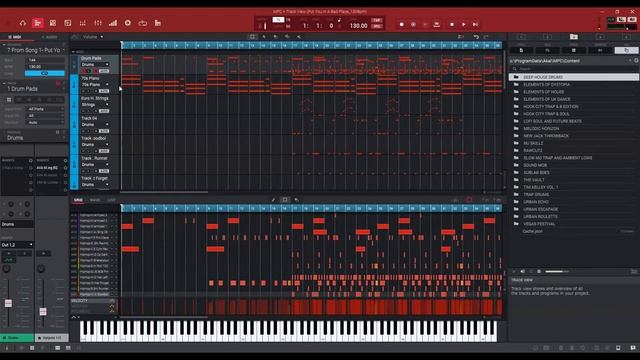Start playback with the play button
The image size is (640, 360).
tap(464, 24)
